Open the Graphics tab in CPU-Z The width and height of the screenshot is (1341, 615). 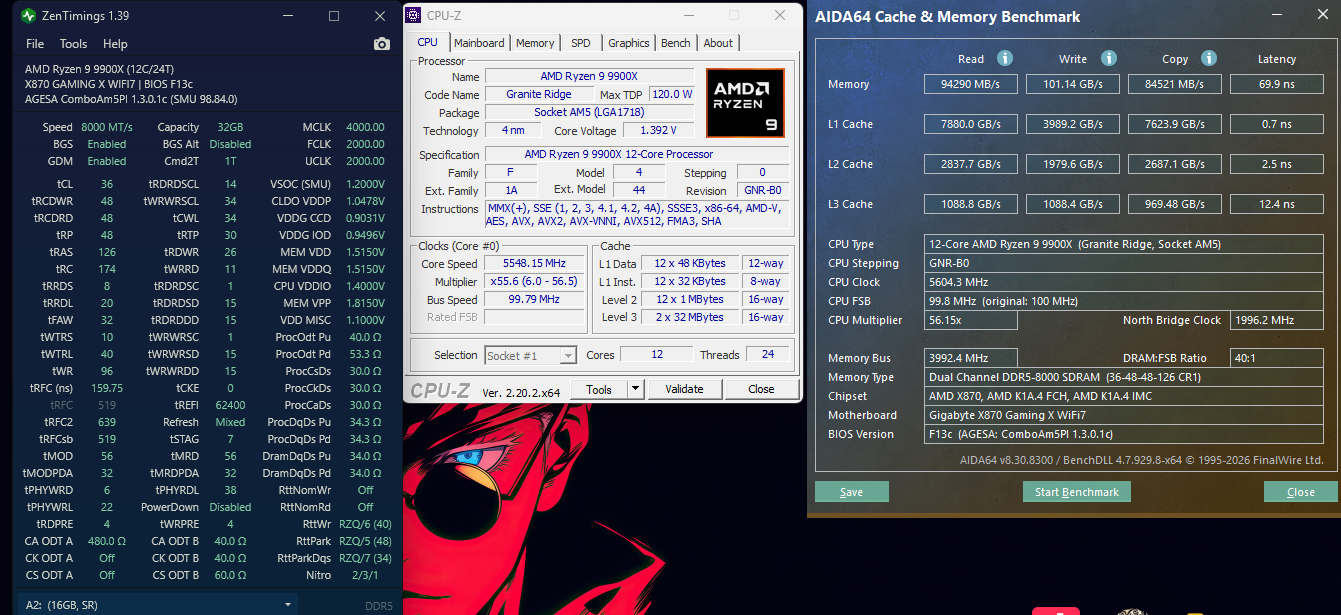629,43
